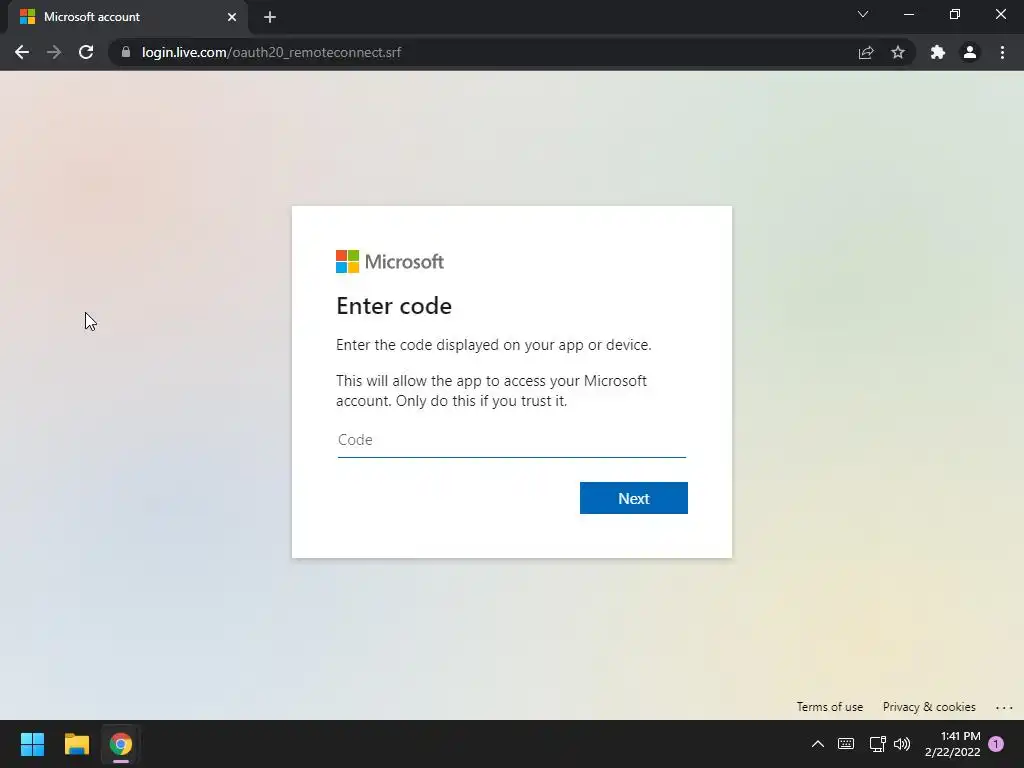The width and height of the screenshot is (1024, 768).
Task: Click the Chrome taskbar icon
Action: coord(121,744)
